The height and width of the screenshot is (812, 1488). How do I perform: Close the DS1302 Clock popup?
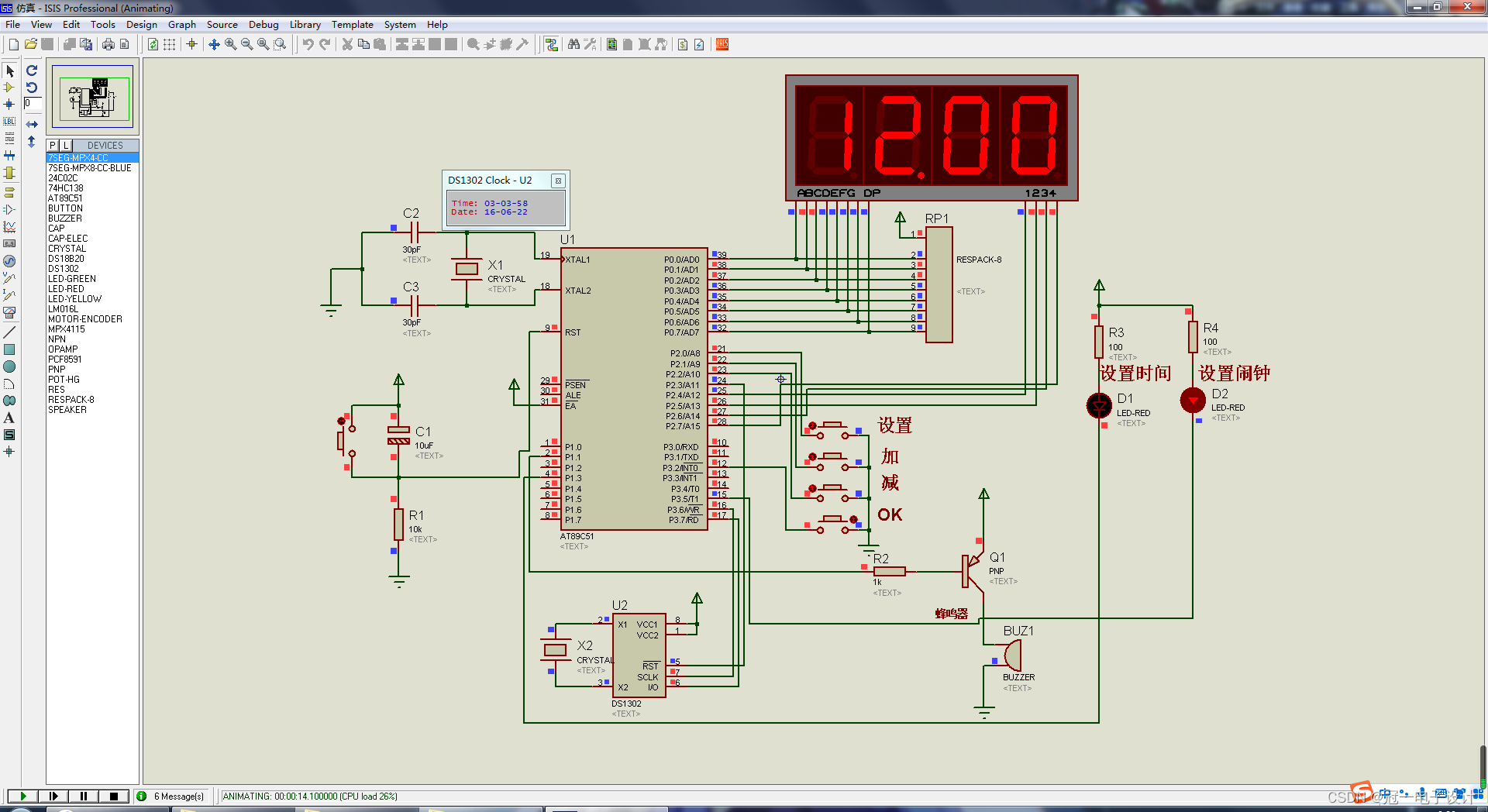tap(558, 181)
